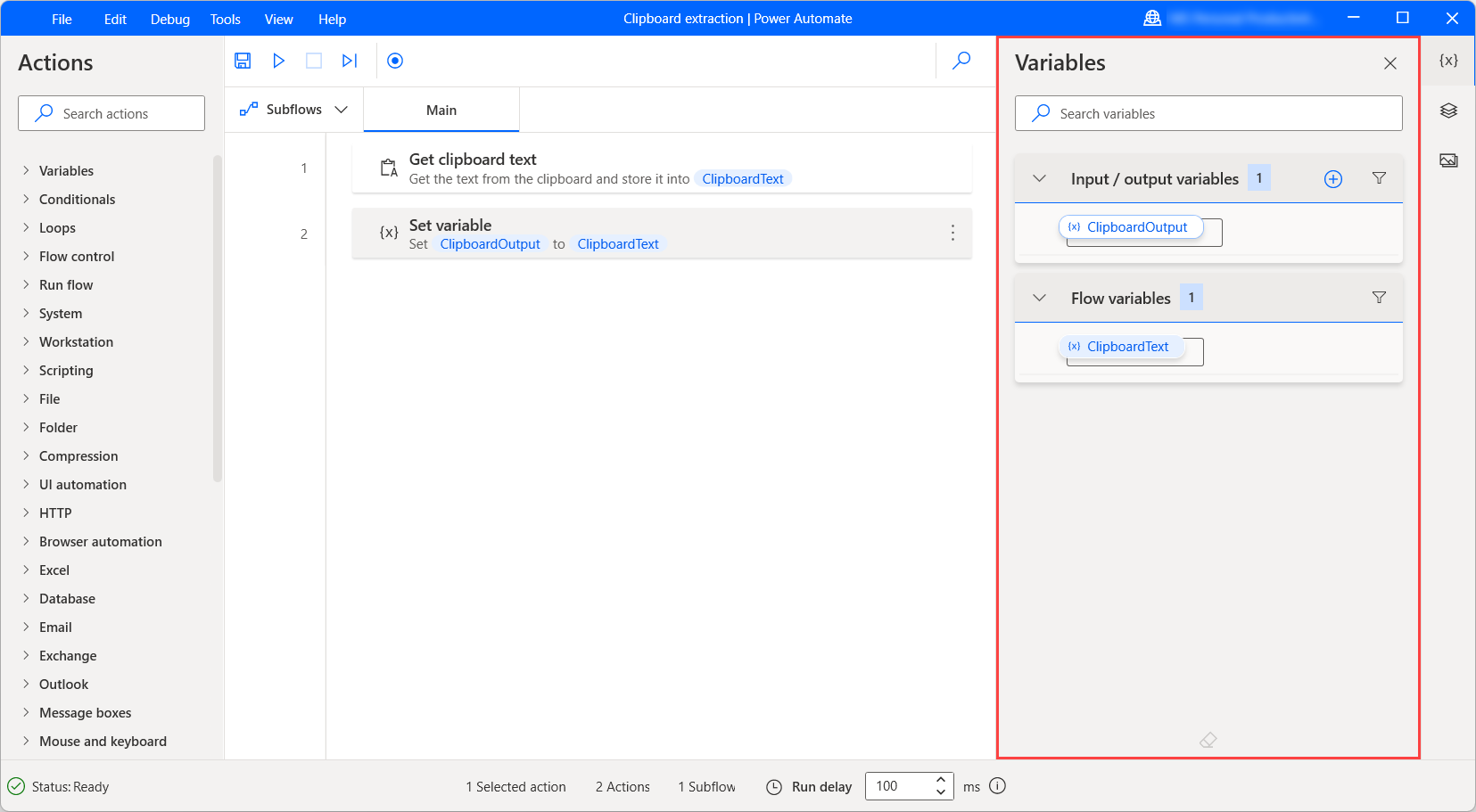Open more actions for Set variable

click(x=952, y=233)
